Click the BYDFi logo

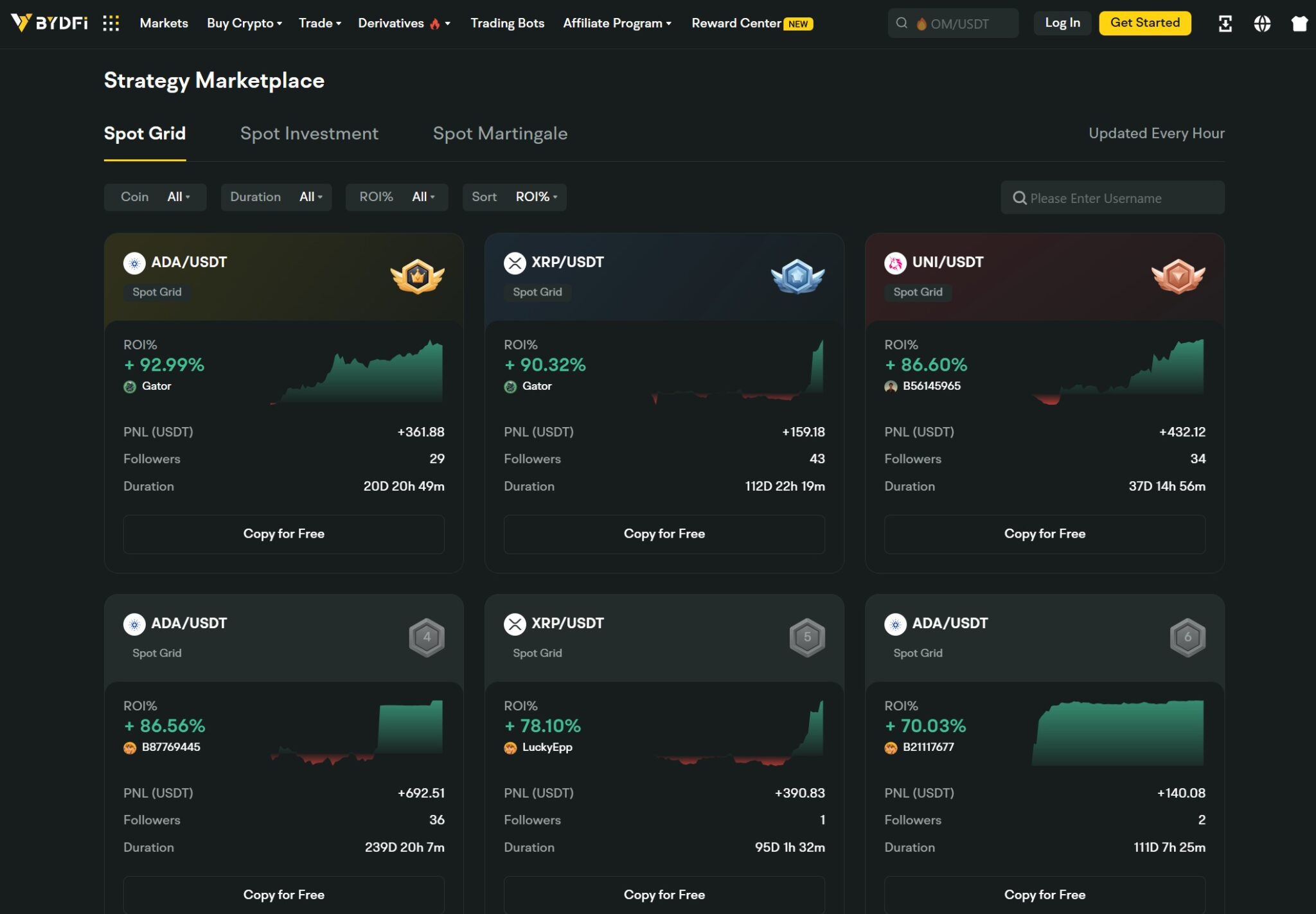tap(50, 23)
